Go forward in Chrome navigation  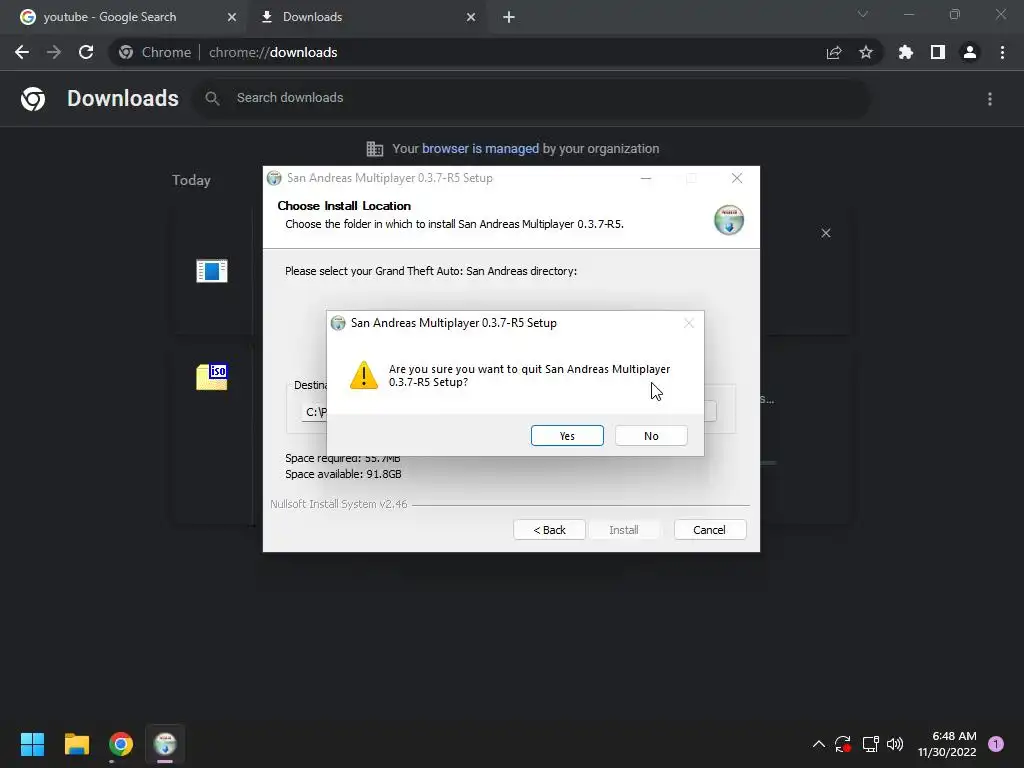(x=54, y=52)
